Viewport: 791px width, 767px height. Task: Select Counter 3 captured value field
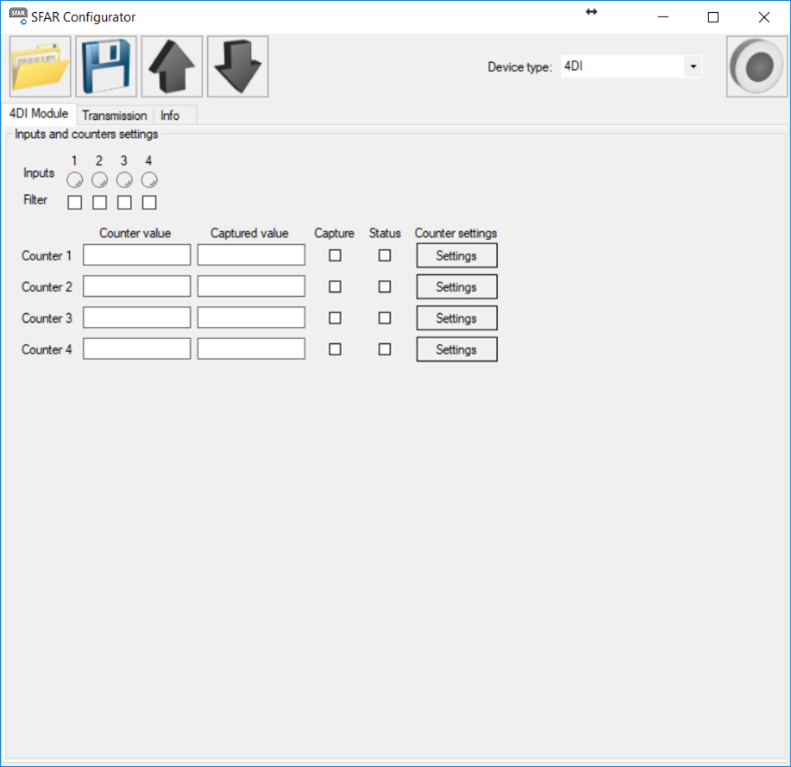[251, 318]
